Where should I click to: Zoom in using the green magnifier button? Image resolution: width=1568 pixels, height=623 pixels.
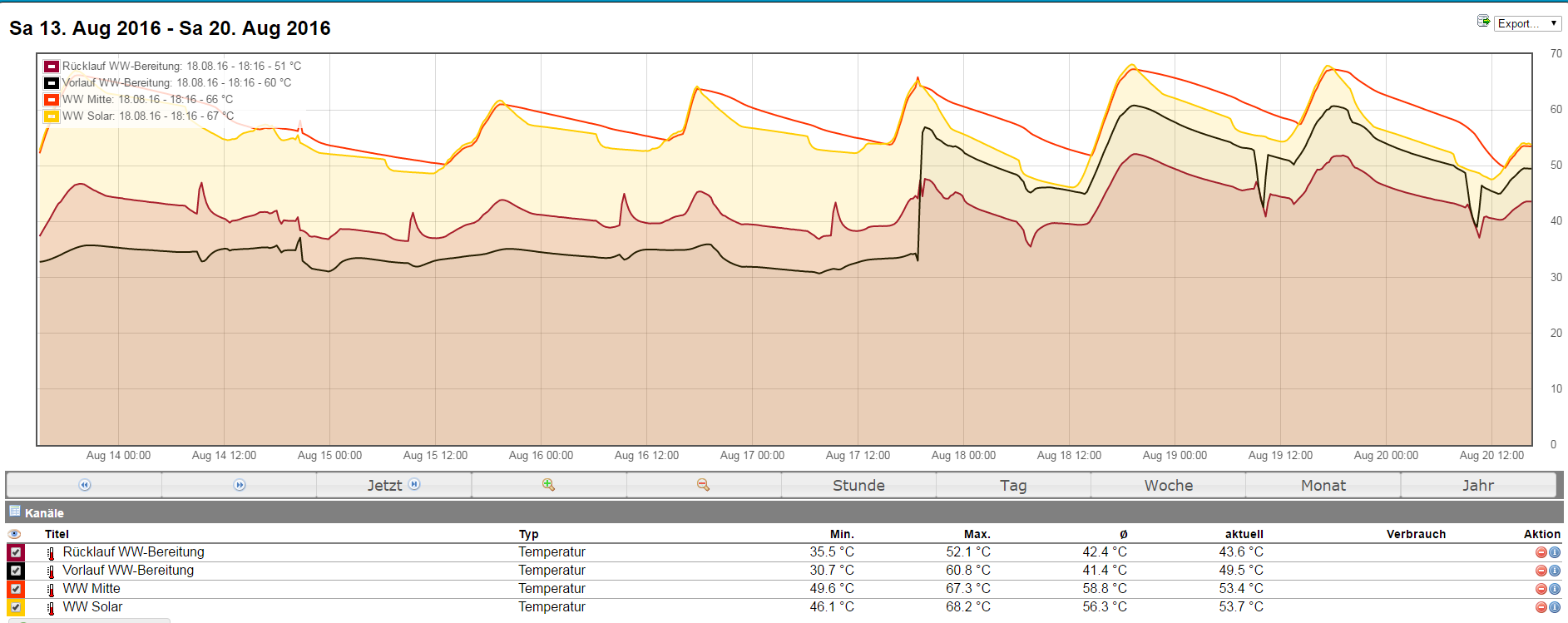point(549,485)
